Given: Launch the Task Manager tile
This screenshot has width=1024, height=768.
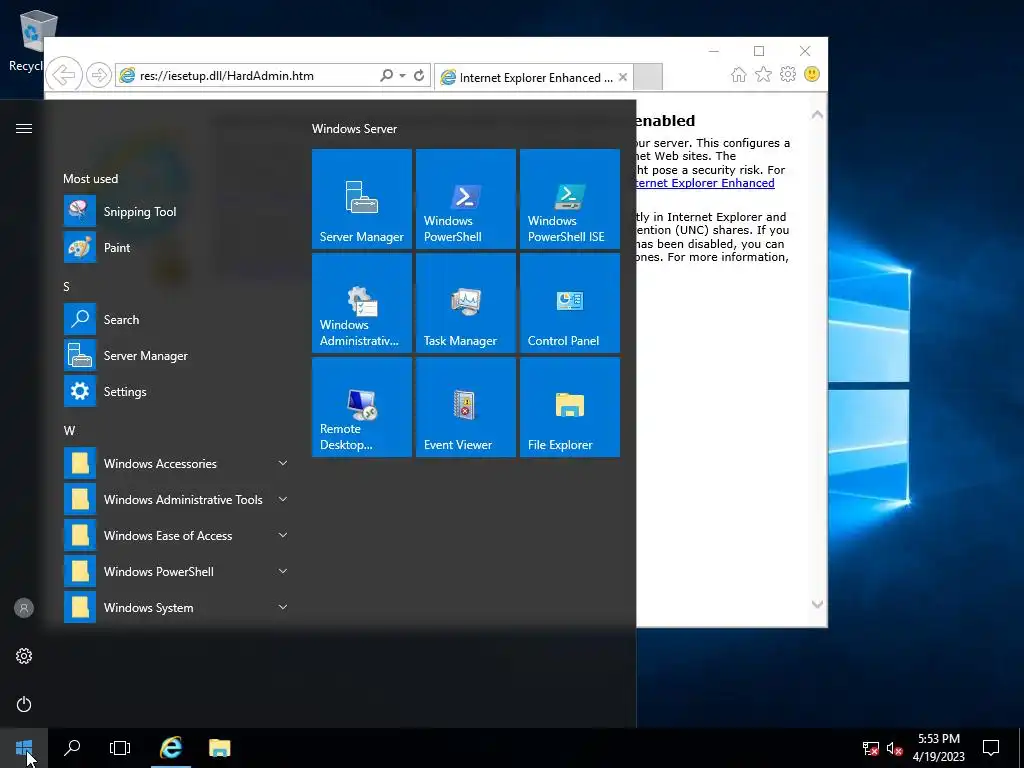Looking at the screenshot, I should click(466, 303).
